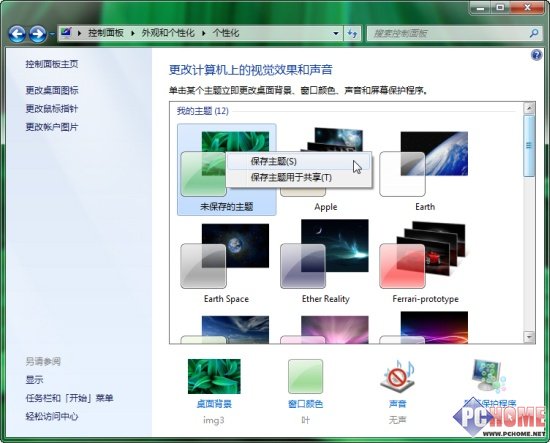Select the pink burst theme in bottom row

click(325, 329)
